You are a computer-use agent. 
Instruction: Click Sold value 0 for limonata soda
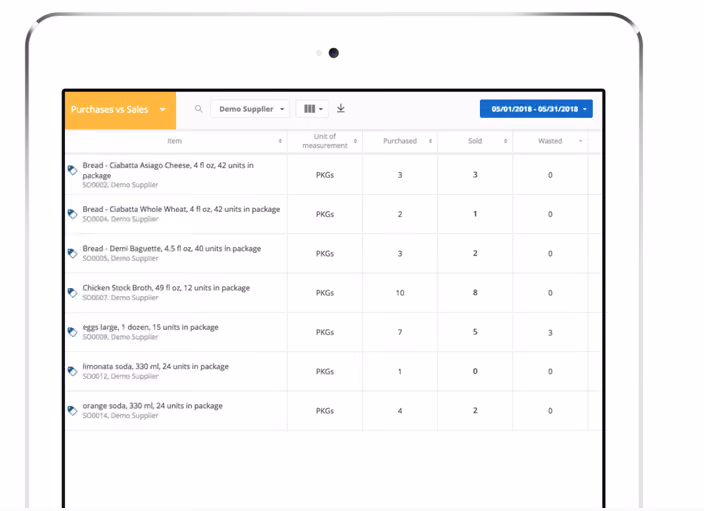coord(475,371)
